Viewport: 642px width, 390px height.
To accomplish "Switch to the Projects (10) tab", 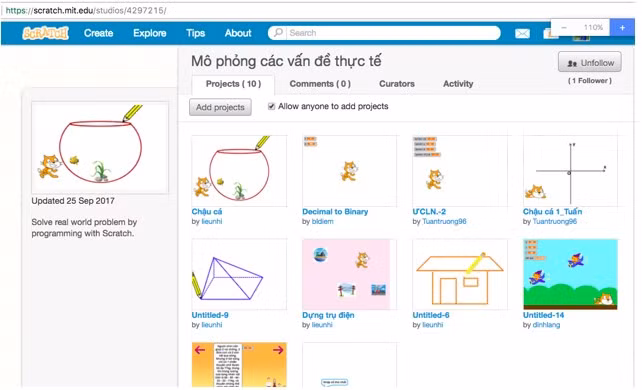I will coord(233,84).
